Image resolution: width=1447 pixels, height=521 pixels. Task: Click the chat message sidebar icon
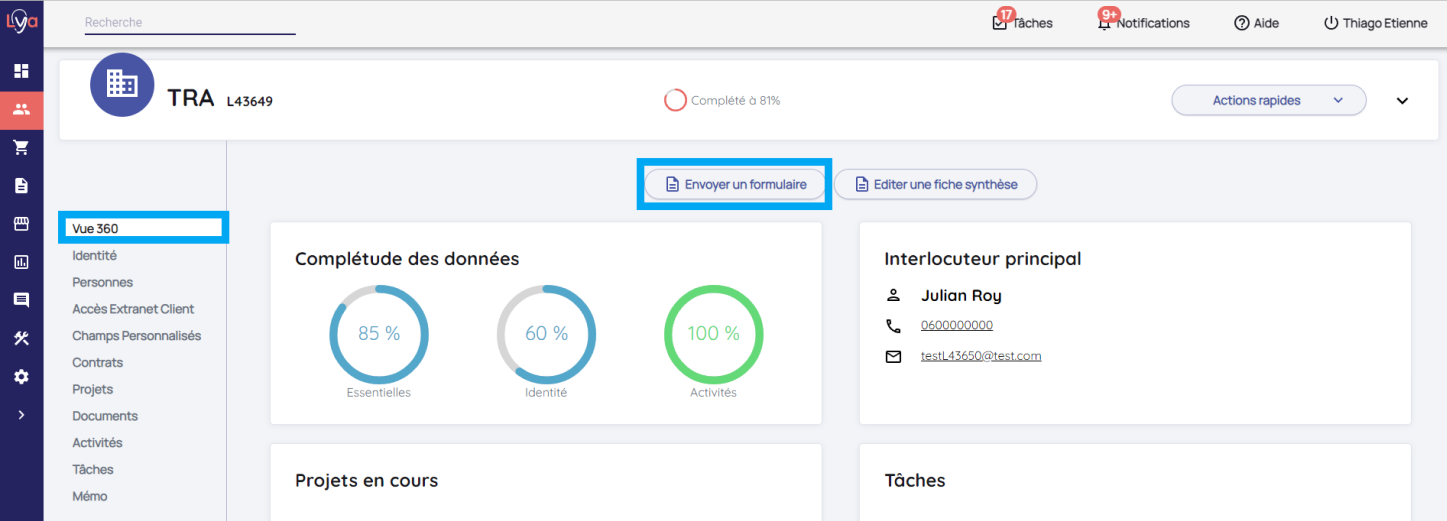click(x=21, y=300)
